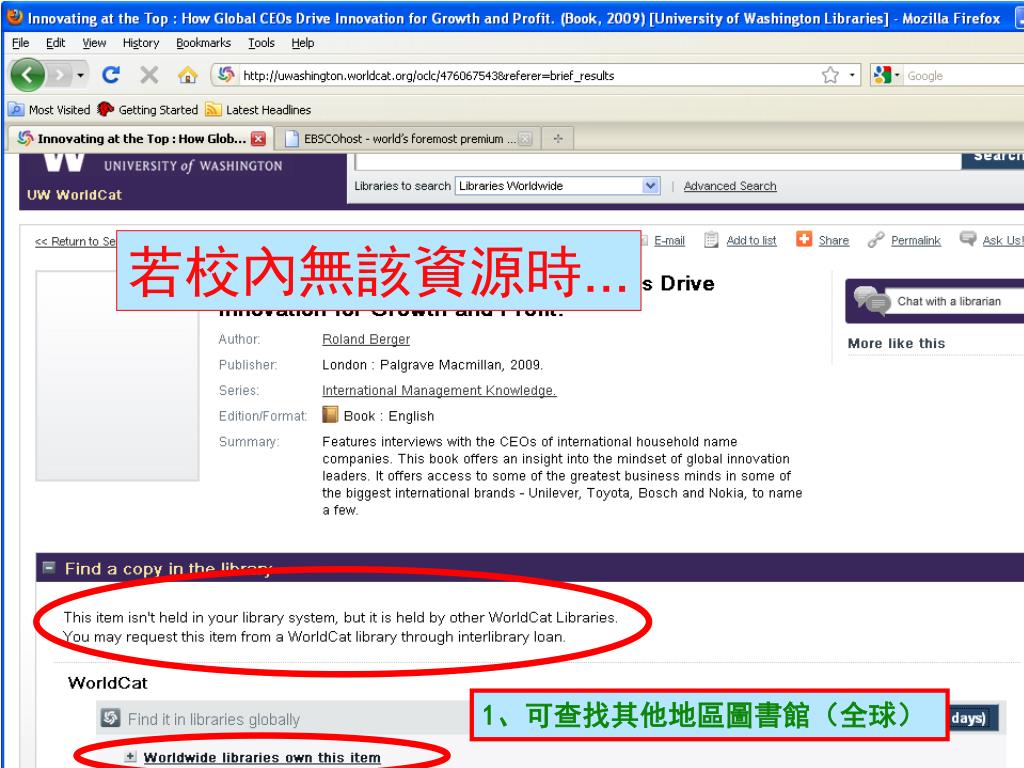Image resolution: width=1024 pixels, height=768 pixels.
Task: Open the Edit menu
Action: click(x=56, y=43)
